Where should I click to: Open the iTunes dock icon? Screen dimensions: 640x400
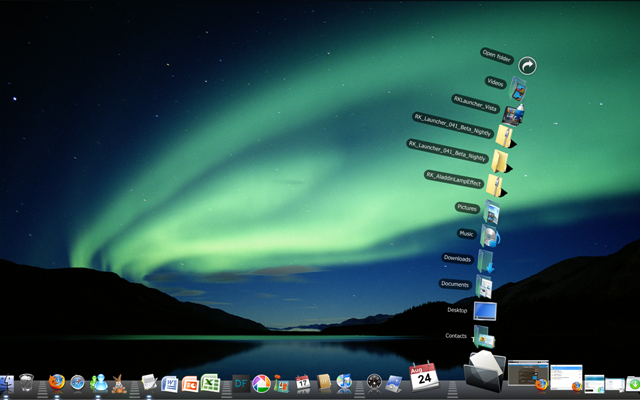pos(344,382)
